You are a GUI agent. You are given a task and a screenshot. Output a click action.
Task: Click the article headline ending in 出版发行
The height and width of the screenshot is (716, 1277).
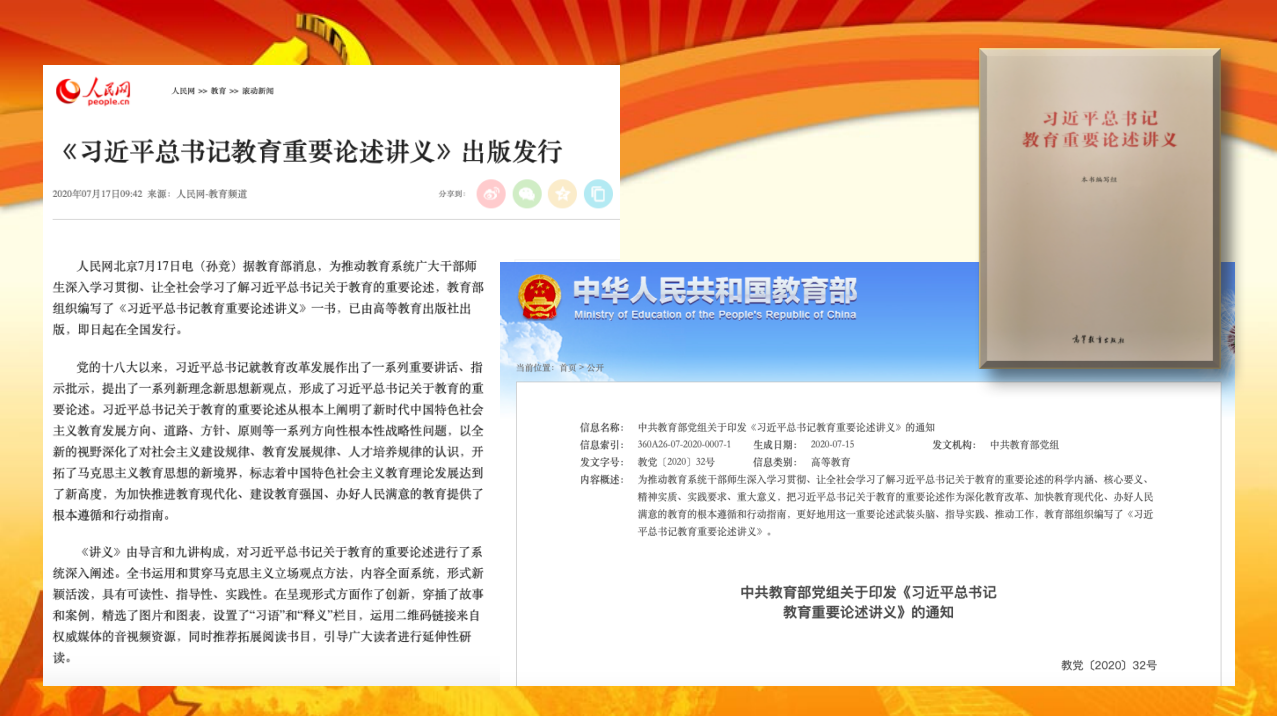[x=312, y=152]
